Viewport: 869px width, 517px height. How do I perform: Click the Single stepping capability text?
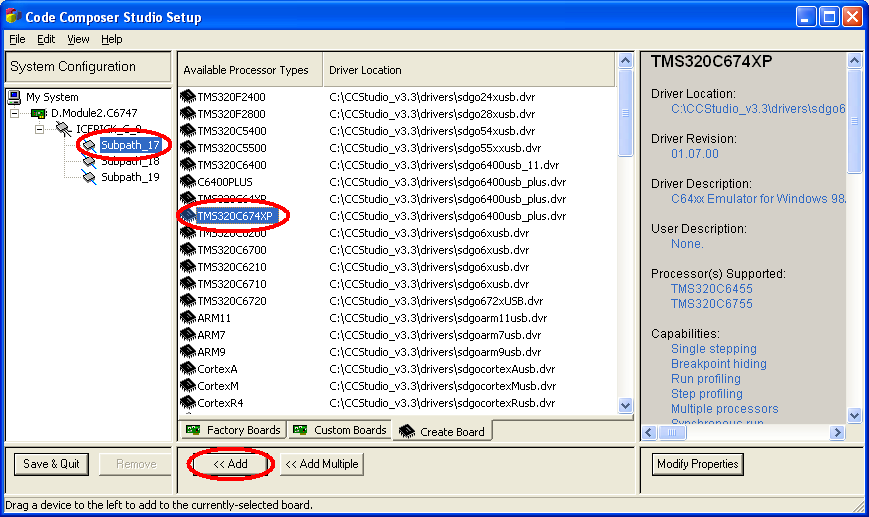713,349
